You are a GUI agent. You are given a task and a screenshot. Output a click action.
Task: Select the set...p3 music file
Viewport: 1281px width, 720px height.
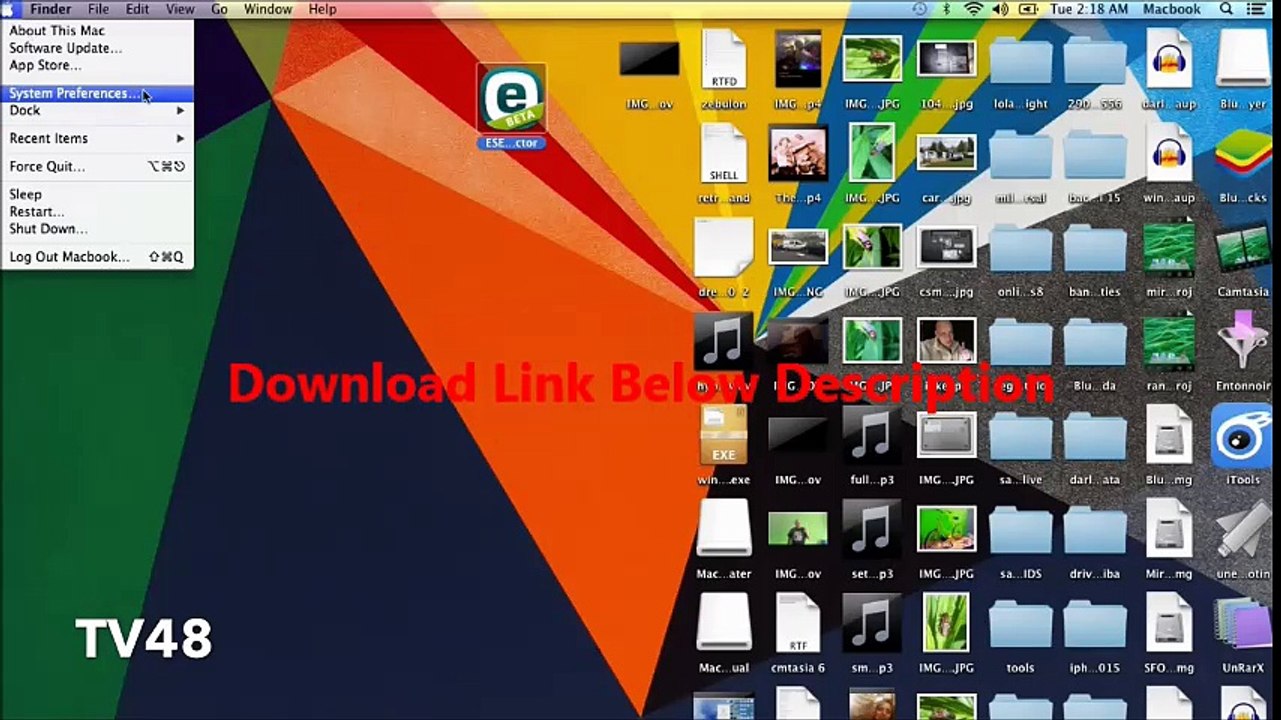click(x=871, y=530)
